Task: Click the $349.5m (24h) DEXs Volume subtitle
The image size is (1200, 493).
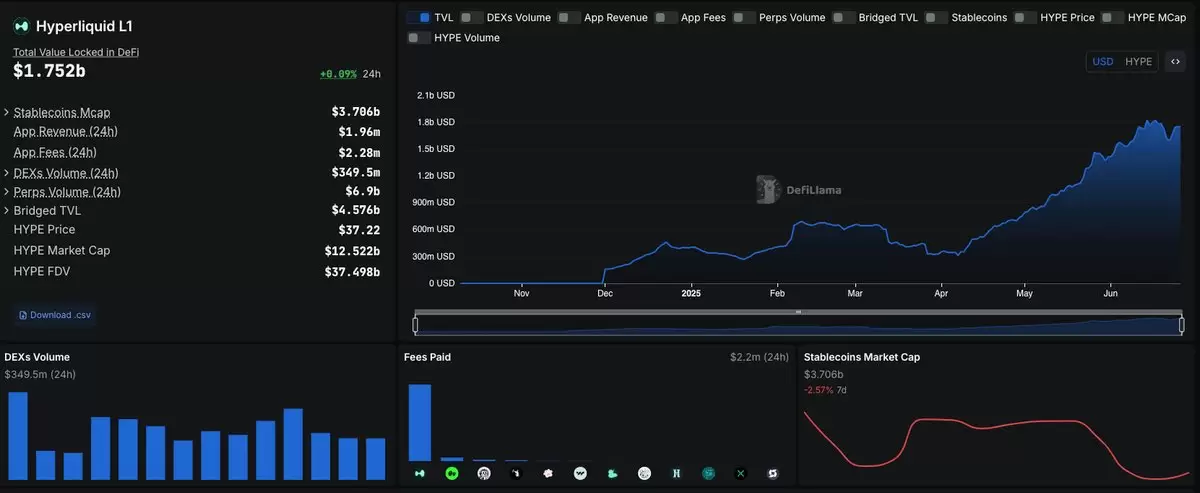Action: click(x=40, y=375)
